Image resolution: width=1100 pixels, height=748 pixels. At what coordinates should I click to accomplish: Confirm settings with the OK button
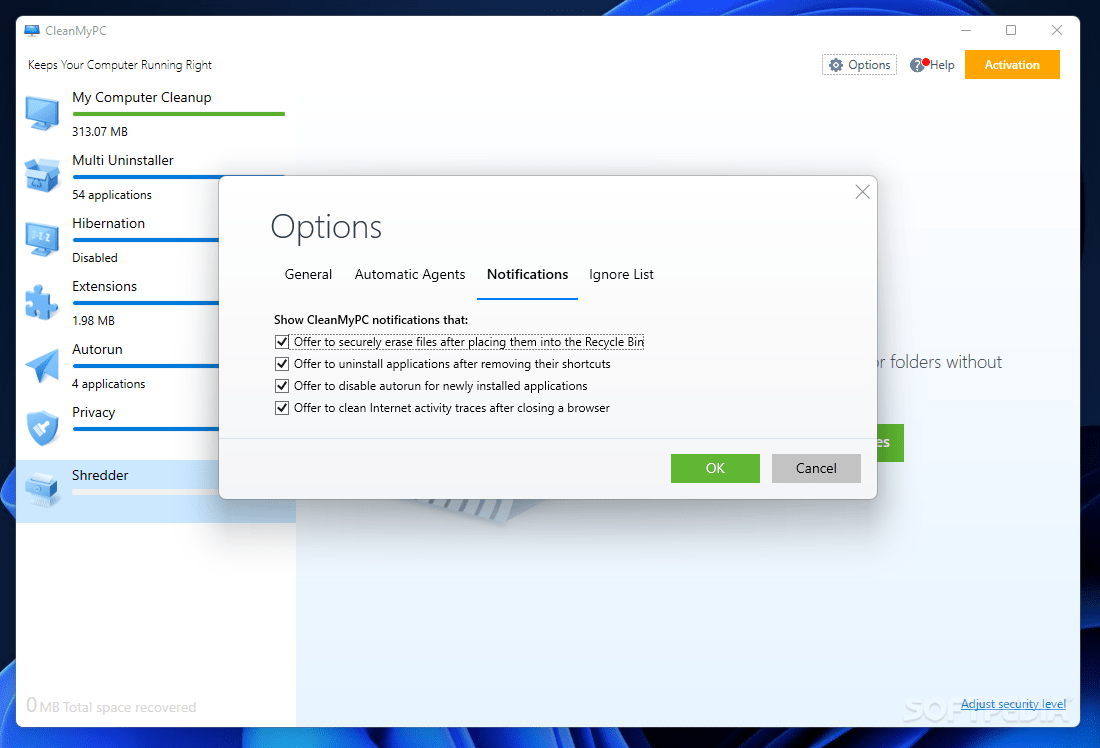[x=715, y=468]
